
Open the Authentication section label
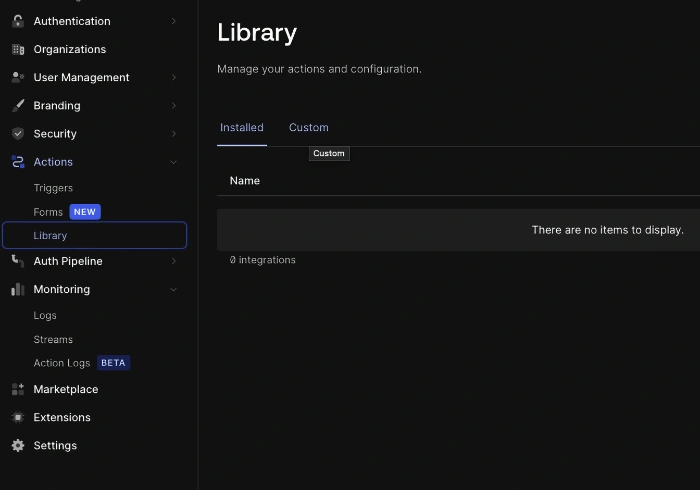[72, 21]
